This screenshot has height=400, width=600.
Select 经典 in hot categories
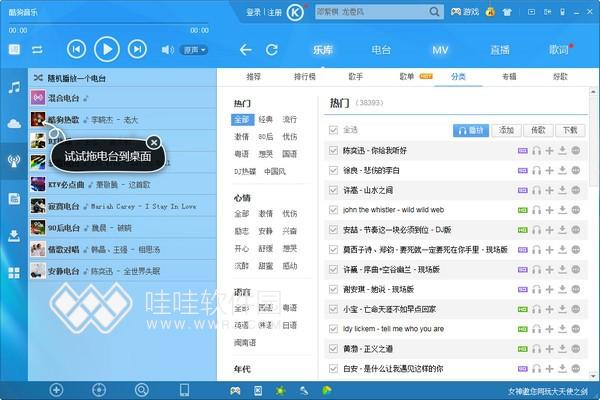coord(266,119)
